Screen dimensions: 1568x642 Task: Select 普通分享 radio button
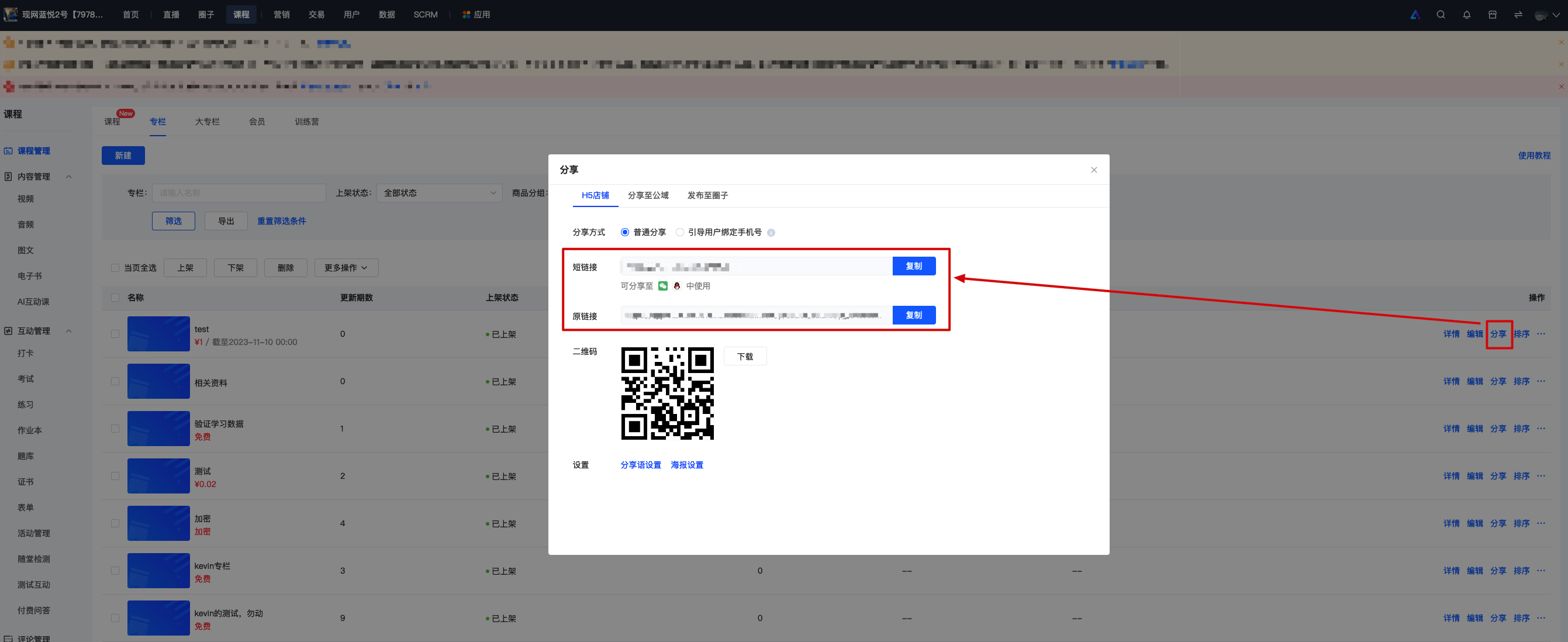coord(624,232)
